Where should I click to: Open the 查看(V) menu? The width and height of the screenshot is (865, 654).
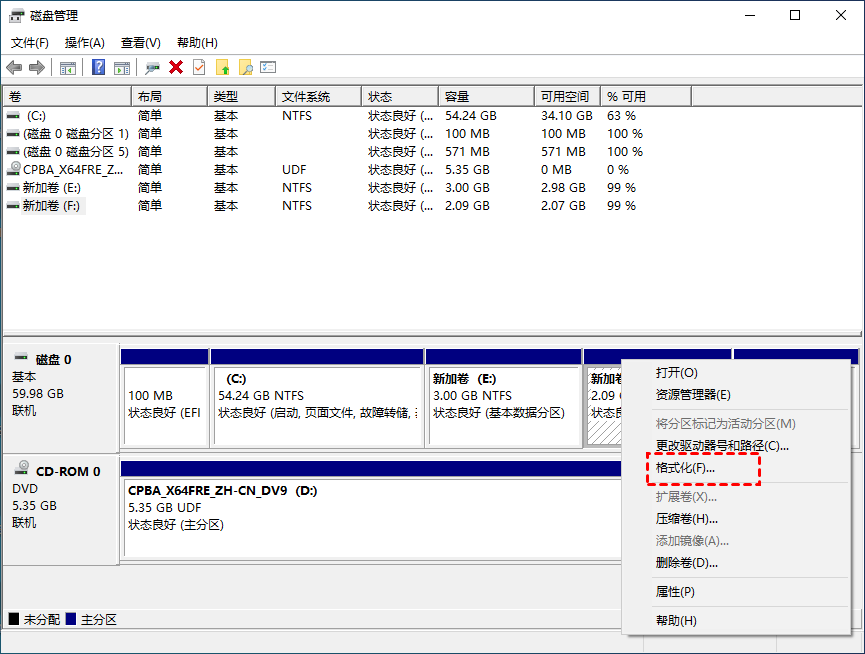point(140,43)
